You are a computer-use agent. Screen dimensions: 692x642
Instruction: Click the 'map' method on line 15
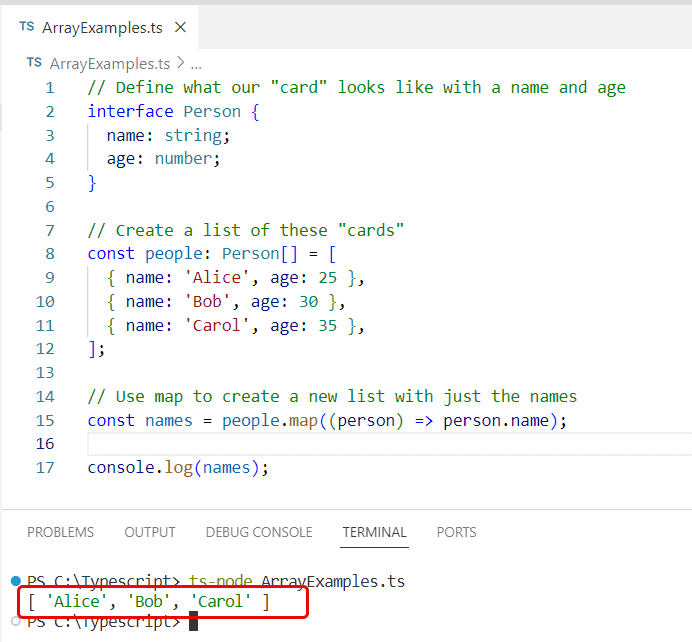click(x=304, y=421)
